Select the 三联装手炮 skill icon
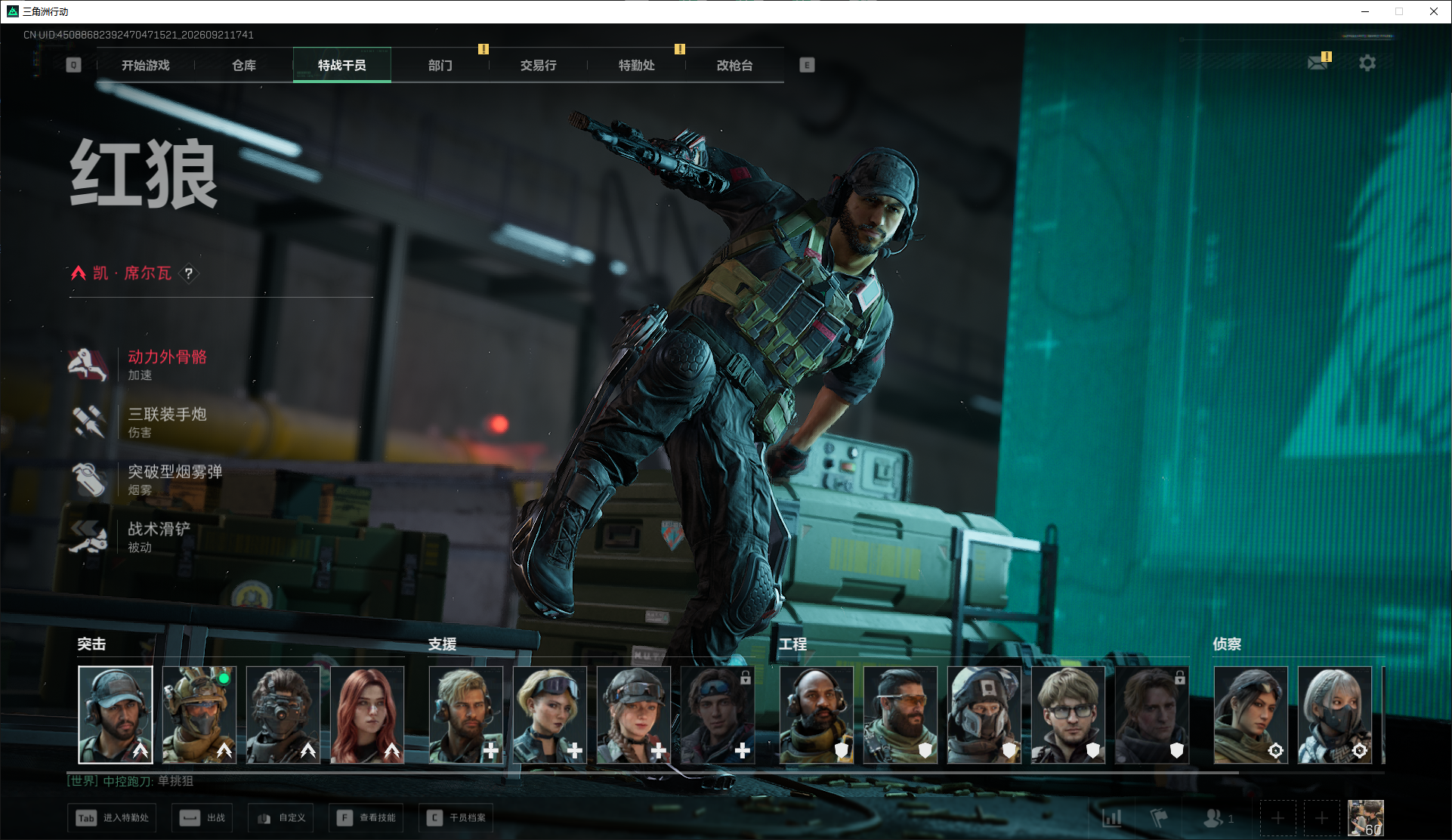This screenshot has width=1452, height=840. (88, 422)
